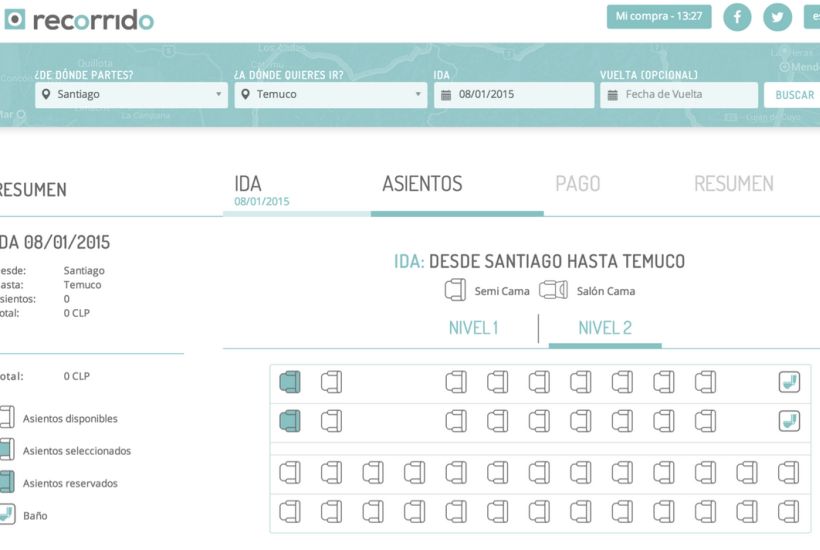
Task: Go to the PAGO step tab
Action: tap(578, 184)
